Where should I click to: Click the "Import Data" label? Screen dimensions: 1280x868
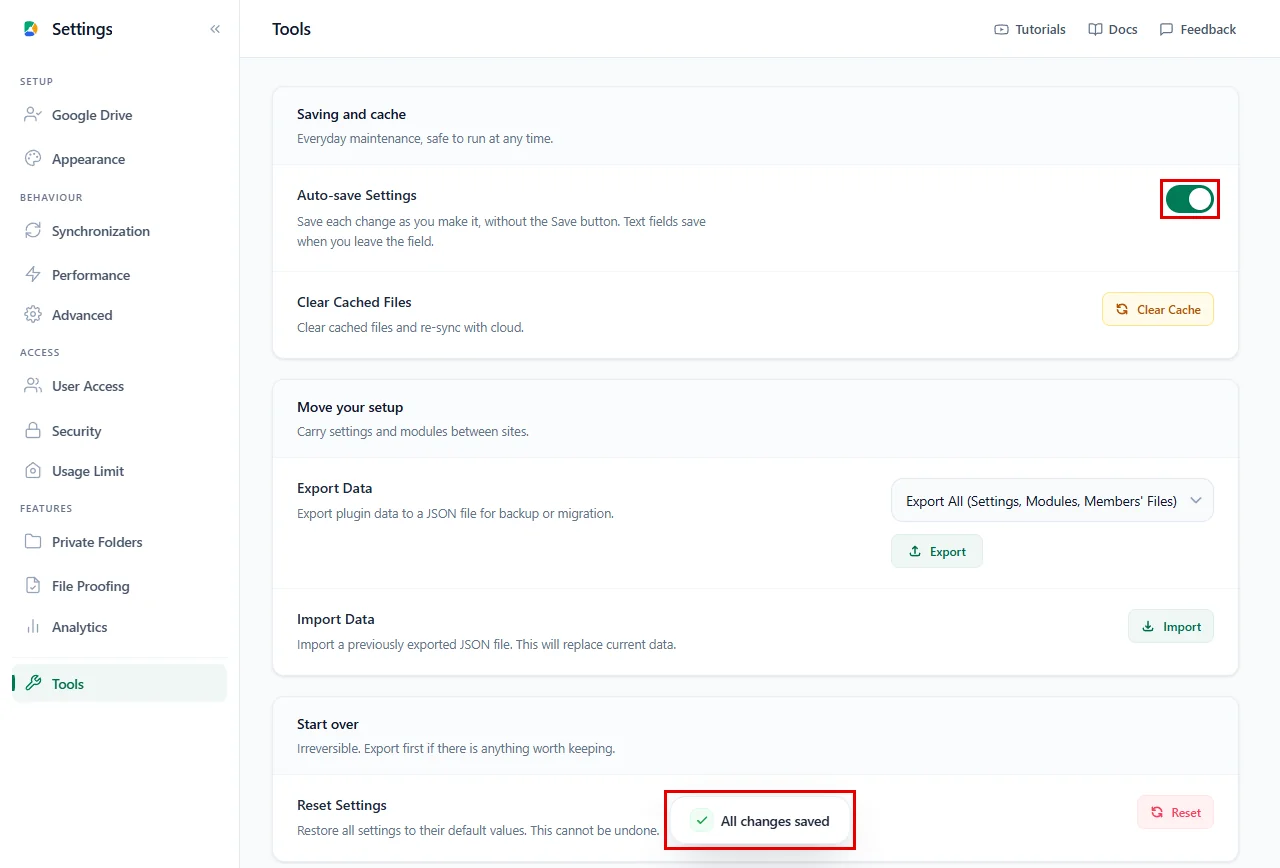tap(336, 619)
